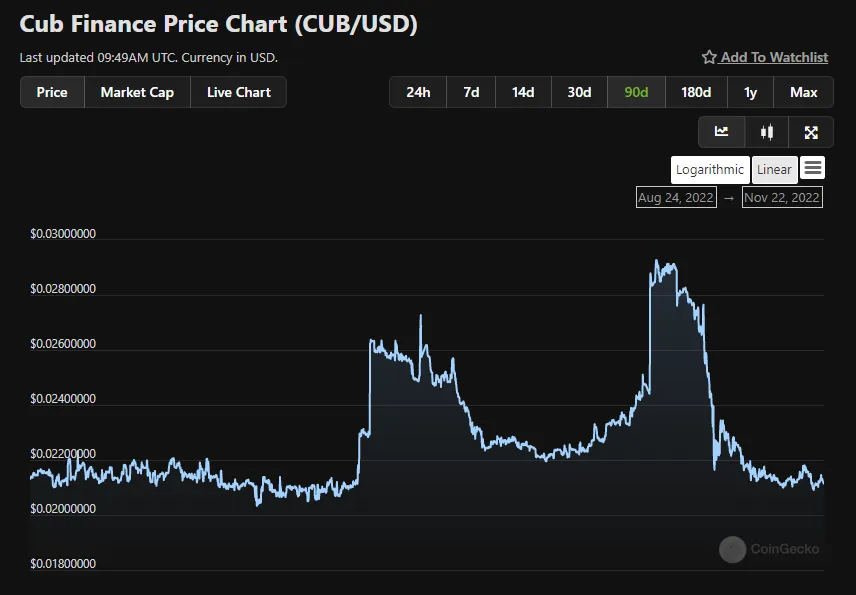Screen dimensions: 856x595
Task: Click the $0.02600000 axis label
Action: tap(63, 344)
